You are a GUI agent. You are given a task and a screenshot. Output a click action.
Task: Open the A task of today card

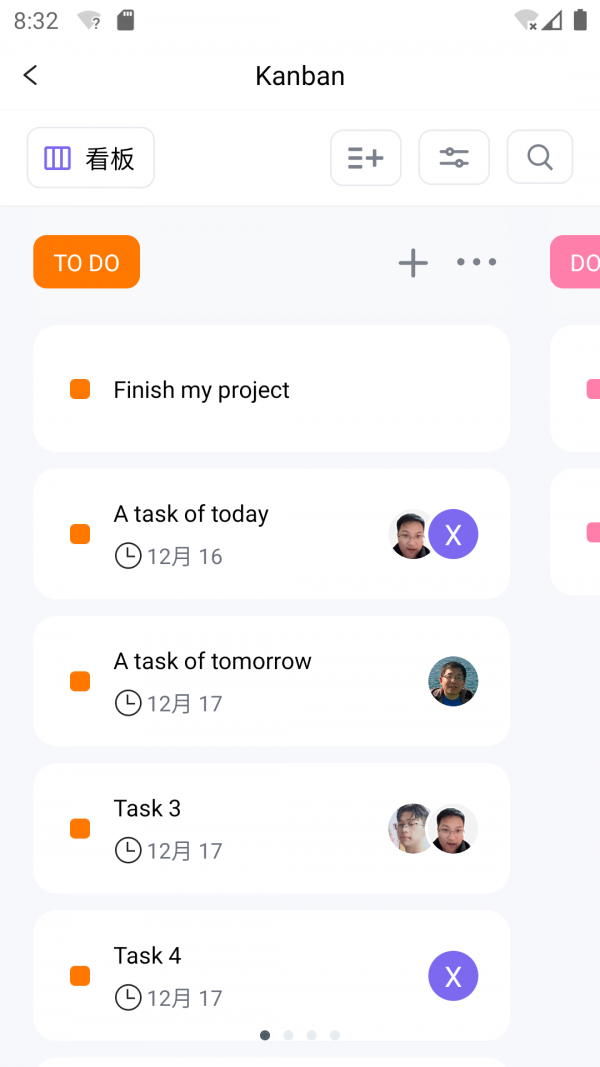click(250, 534)
